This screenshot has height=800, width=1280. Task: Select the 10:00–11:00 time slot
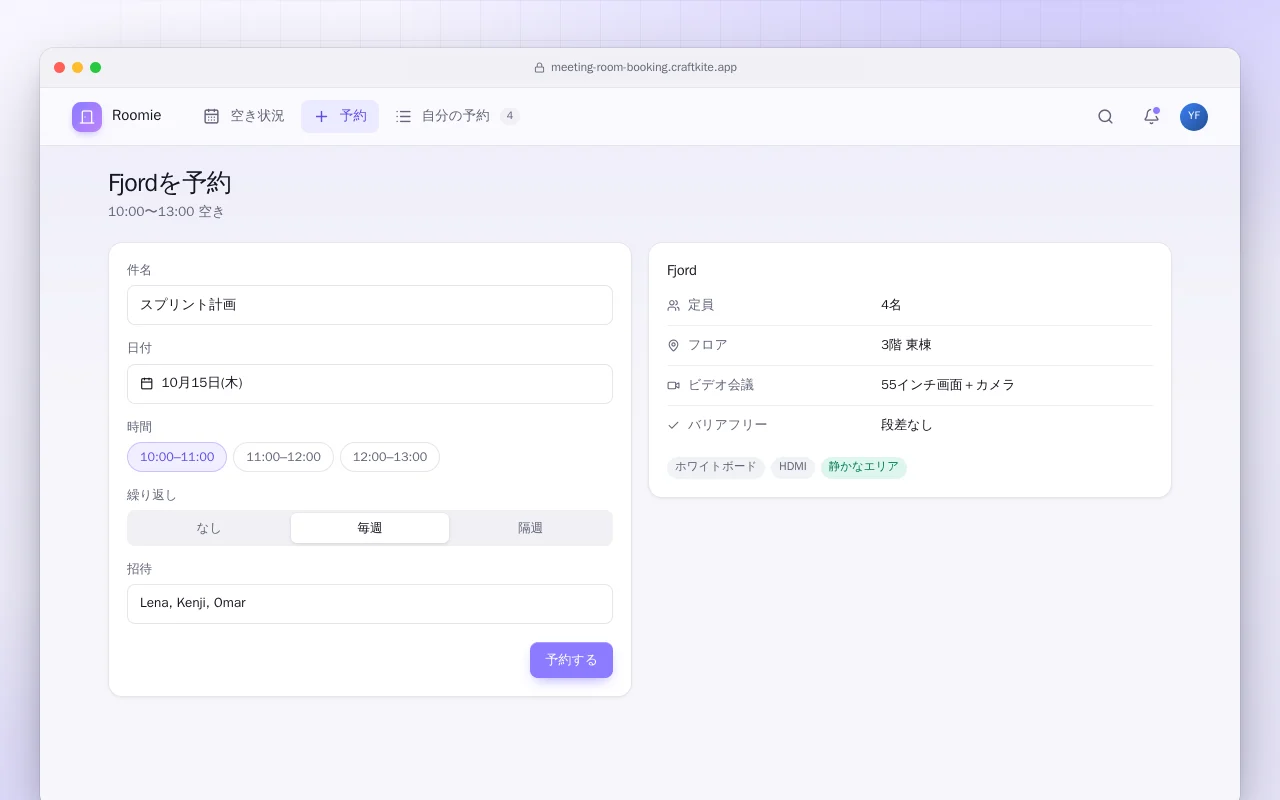point(177,457)
